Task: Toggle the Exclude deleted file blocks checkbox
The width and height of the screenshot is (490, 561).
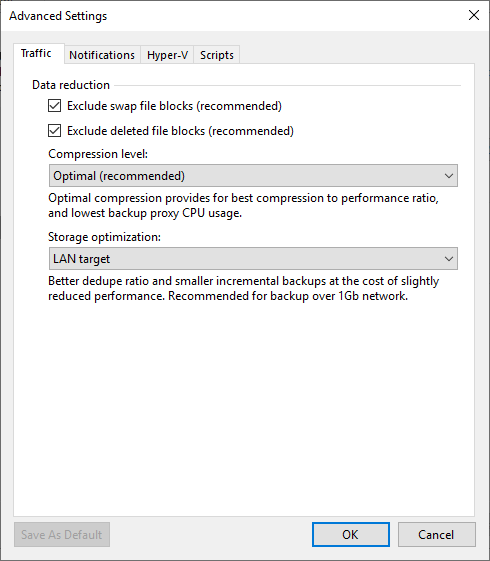Action: click(54, 131)
